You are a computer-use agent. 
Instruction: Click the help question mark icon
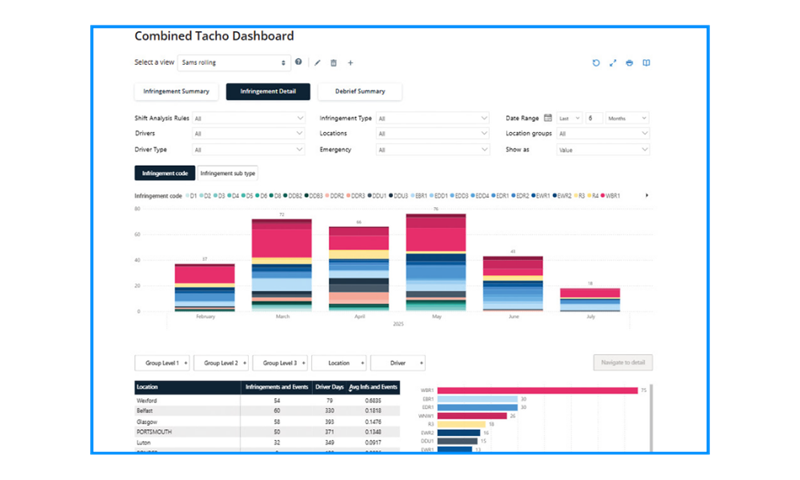coord(298,62)
